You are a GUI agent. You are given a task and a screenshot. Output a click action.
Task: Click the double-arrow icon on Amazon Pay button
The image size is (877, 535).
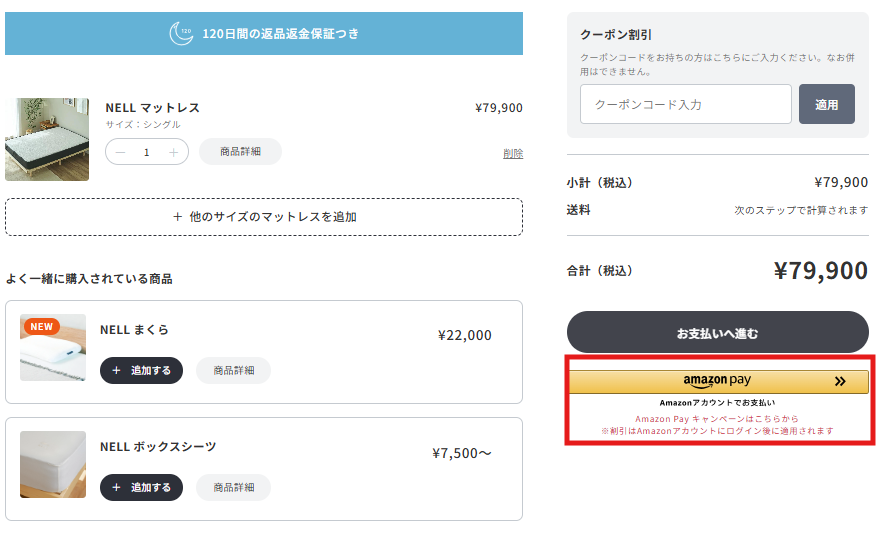[x=840, y=381]
